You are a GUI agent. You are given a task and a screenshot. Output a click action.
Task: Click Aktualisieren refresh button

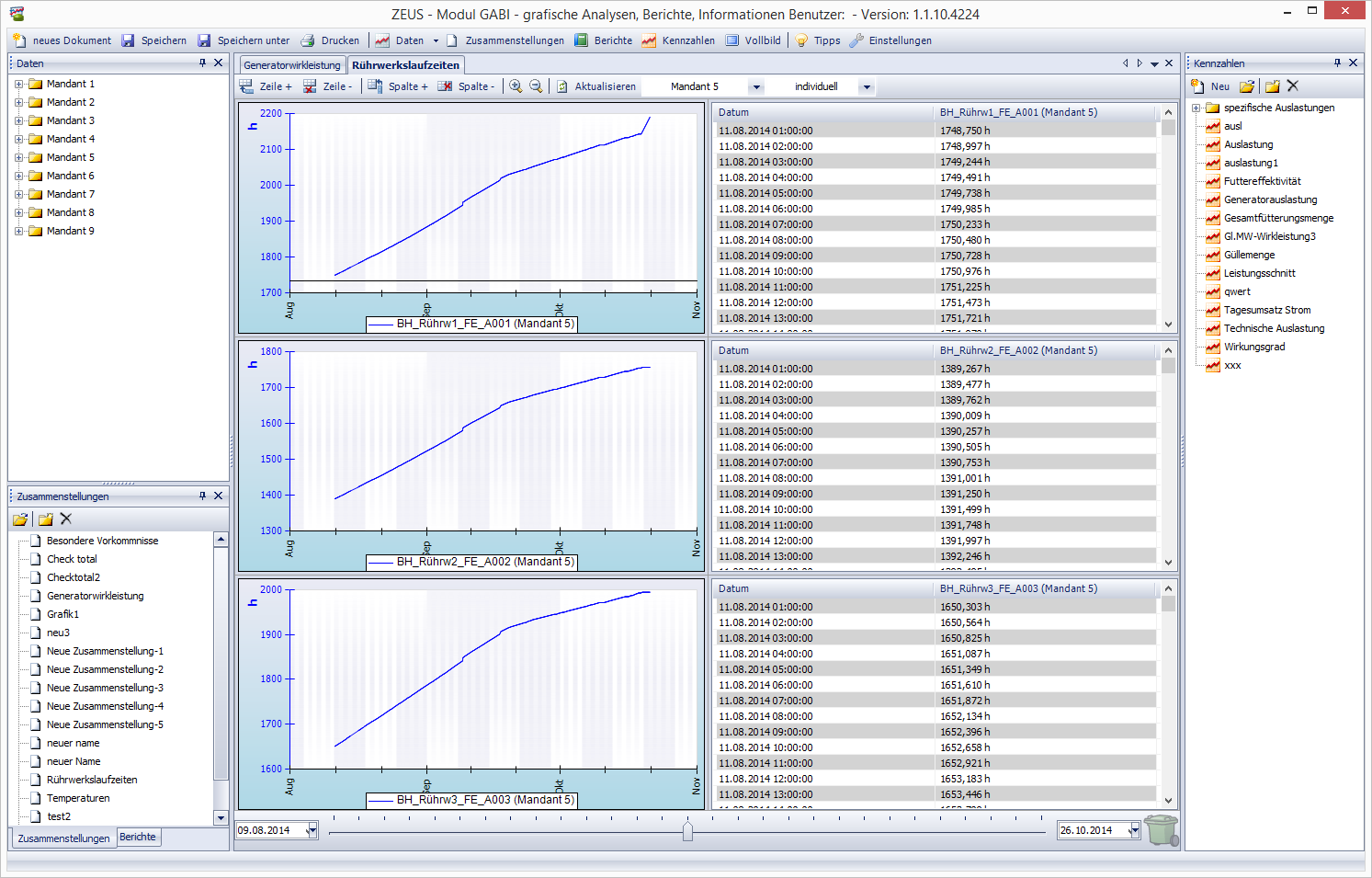coord(596,86)
